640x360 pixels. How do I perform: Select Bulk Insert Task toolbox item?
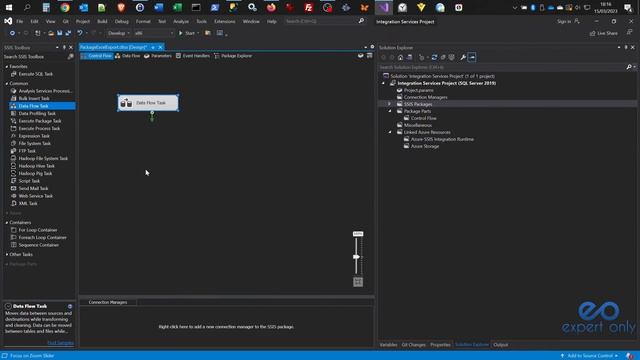[x=34, y=98]
